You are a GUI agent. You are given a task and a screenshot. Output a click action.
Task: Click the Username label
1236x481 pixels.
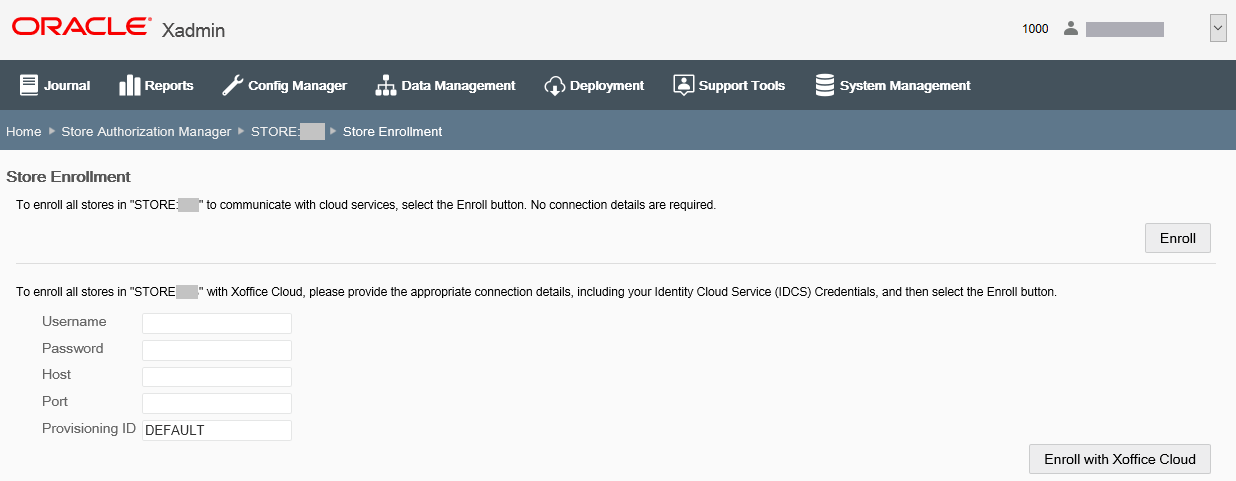pos(74,321)
